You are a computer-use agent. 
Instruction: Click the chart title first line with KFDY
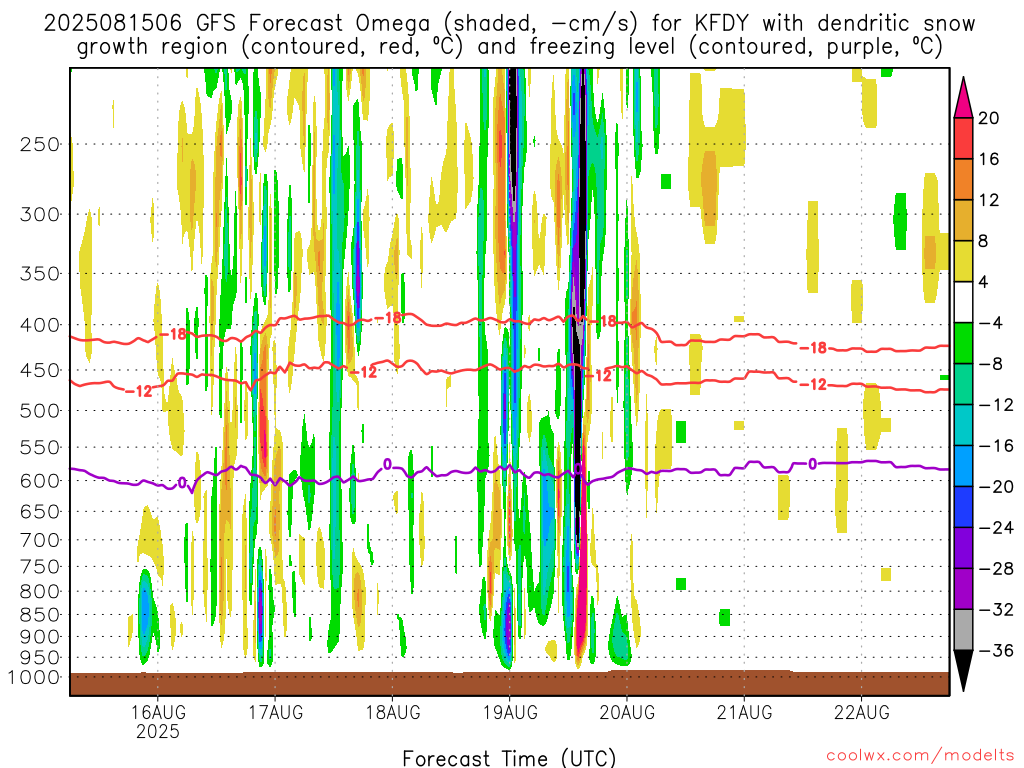pos(509,24)
